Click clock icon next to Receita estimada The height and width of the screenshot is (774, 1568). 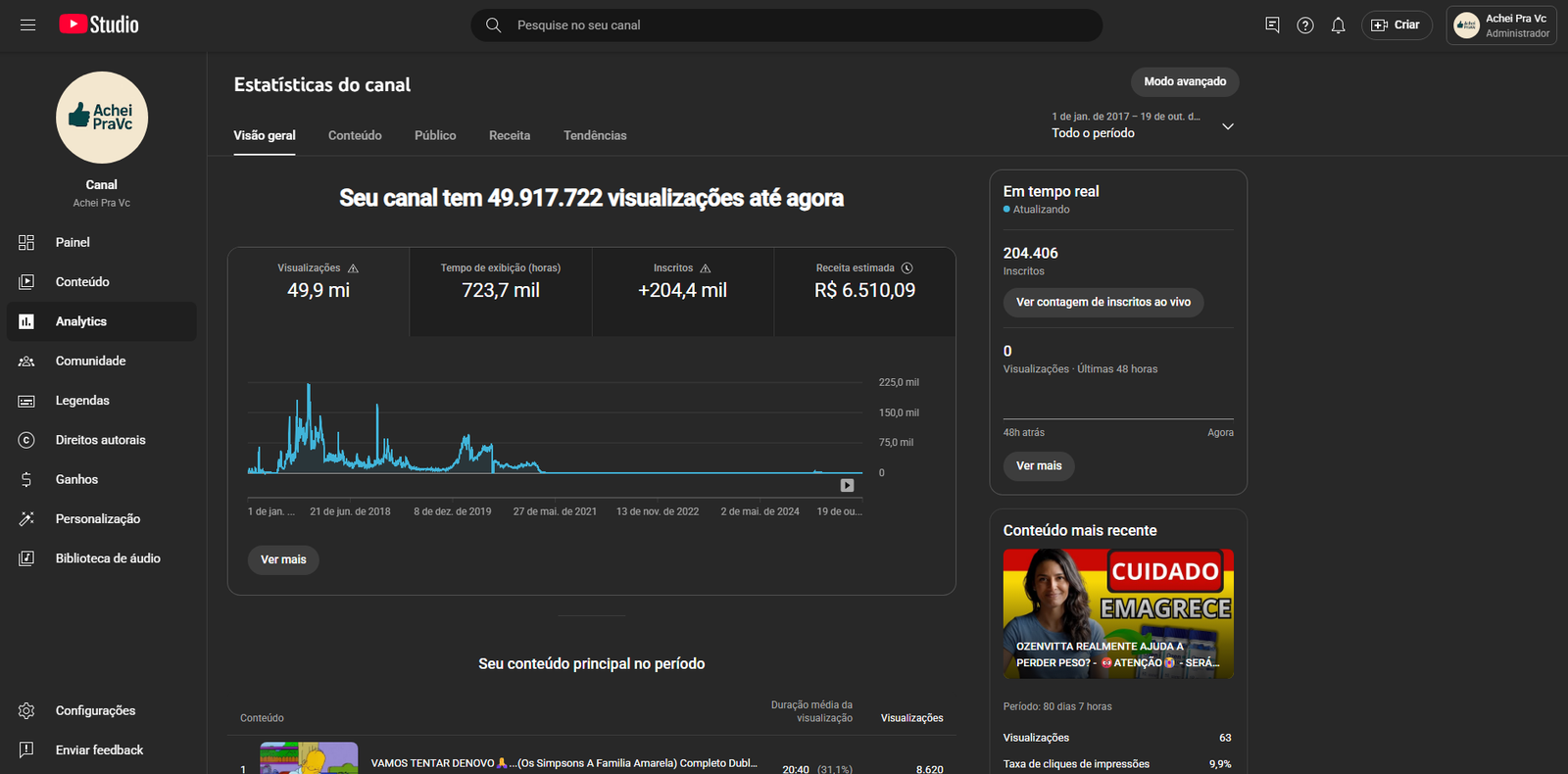[907, 268]
